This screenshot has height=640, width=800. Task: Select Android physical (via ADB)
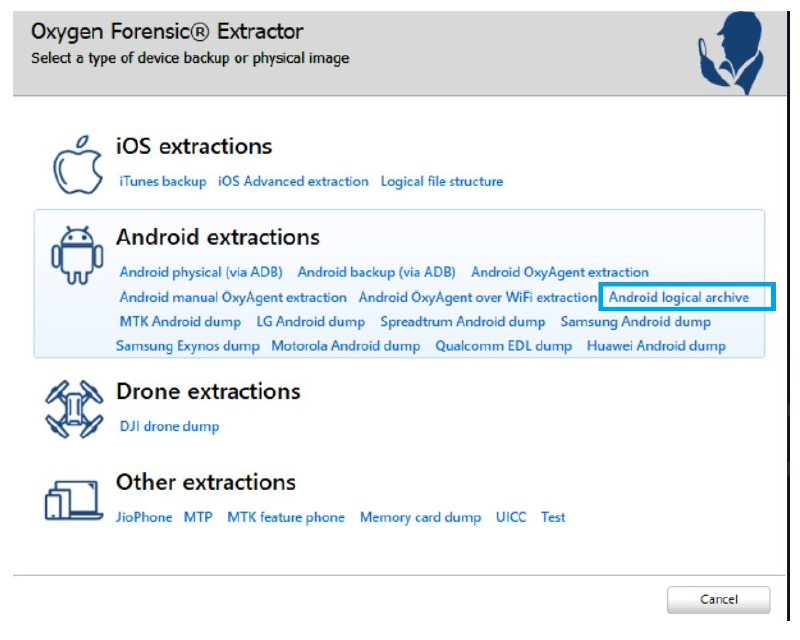[x=201, y=272]
